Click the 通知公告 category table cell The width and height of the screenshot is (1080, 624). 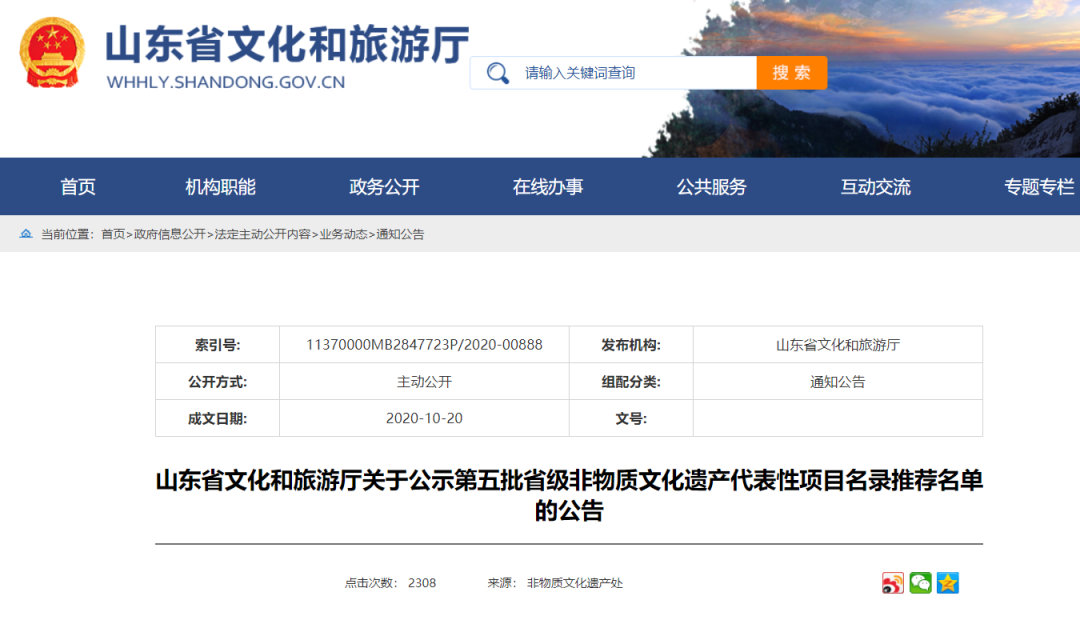click(x=838, y=382)
